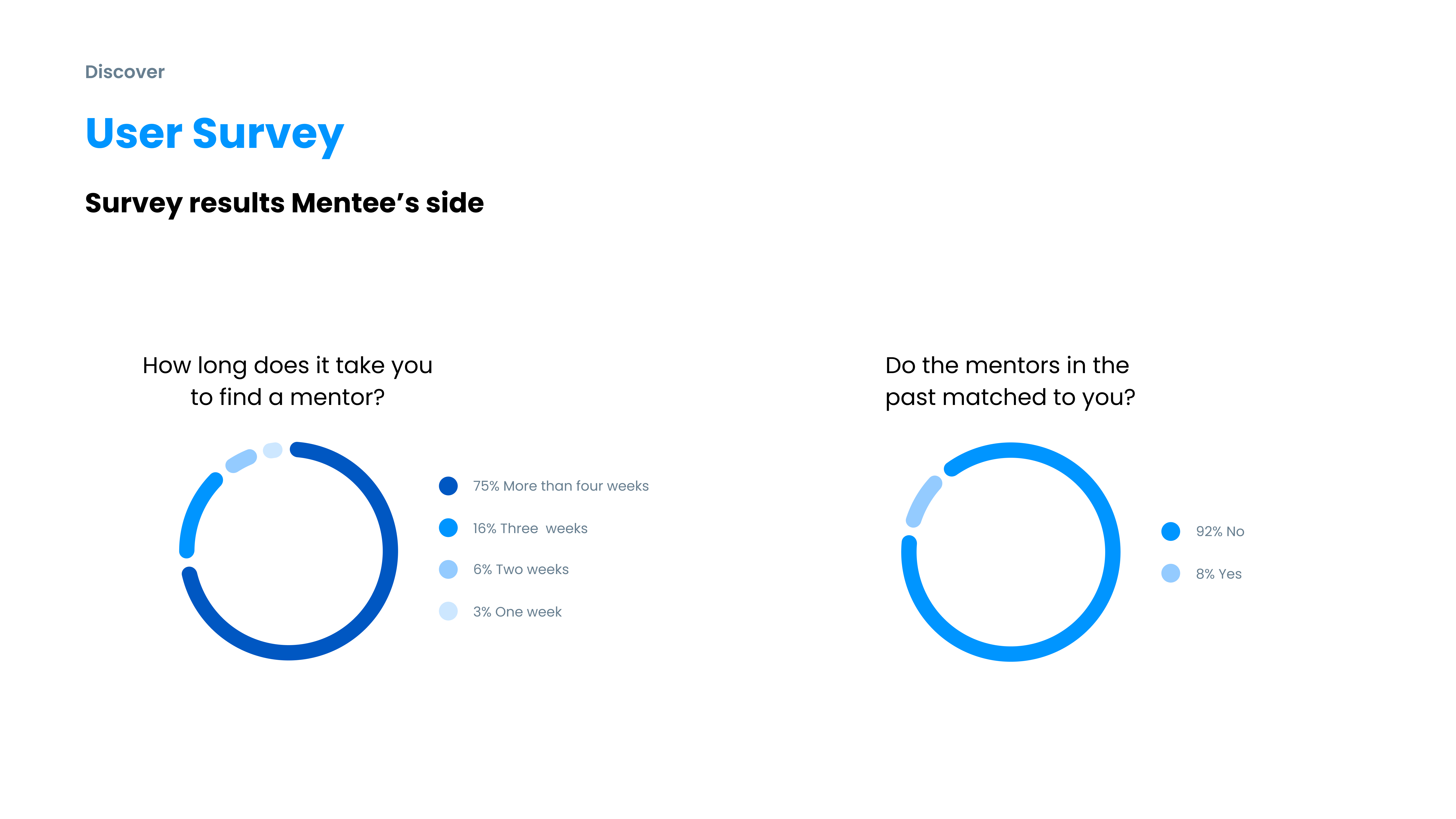Click the question about past mentors matching
This screenshot has width=1456, height=819.
(x=1010, y=381)
